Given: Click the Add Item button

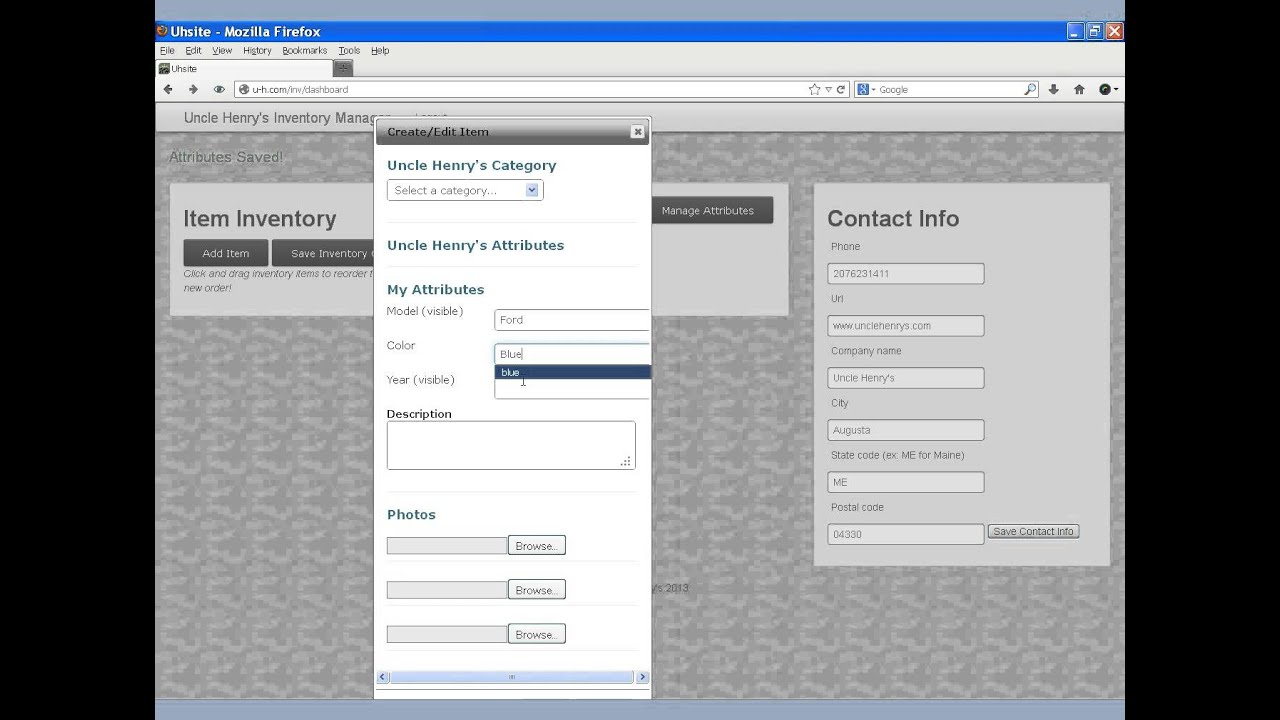Looking at the screenshot, I should click(226, 253).
